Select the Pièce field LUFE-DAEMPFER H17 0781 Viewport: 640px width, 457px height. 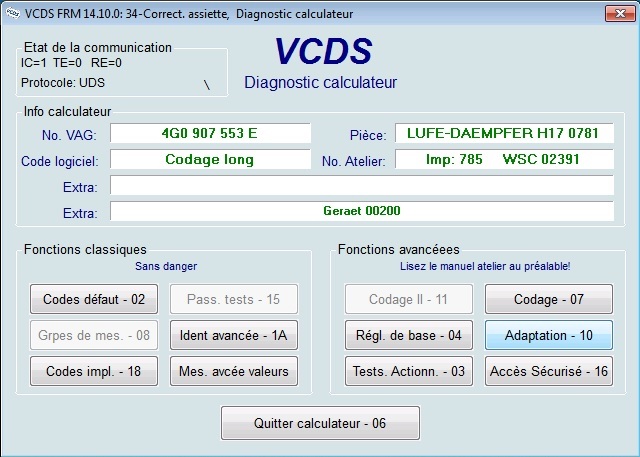pyautogui.click(x=504, y=133)
